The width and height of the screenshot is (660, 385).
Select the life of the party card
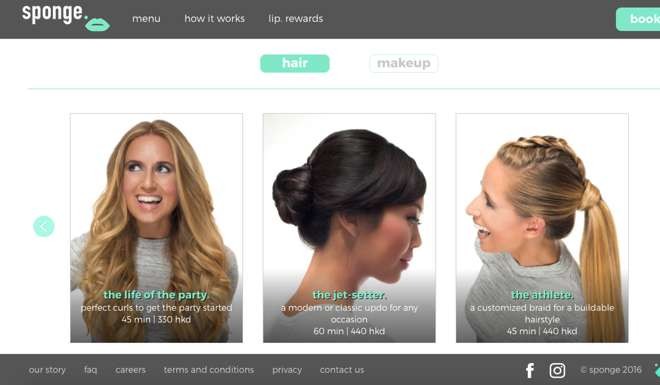[157, 228]
